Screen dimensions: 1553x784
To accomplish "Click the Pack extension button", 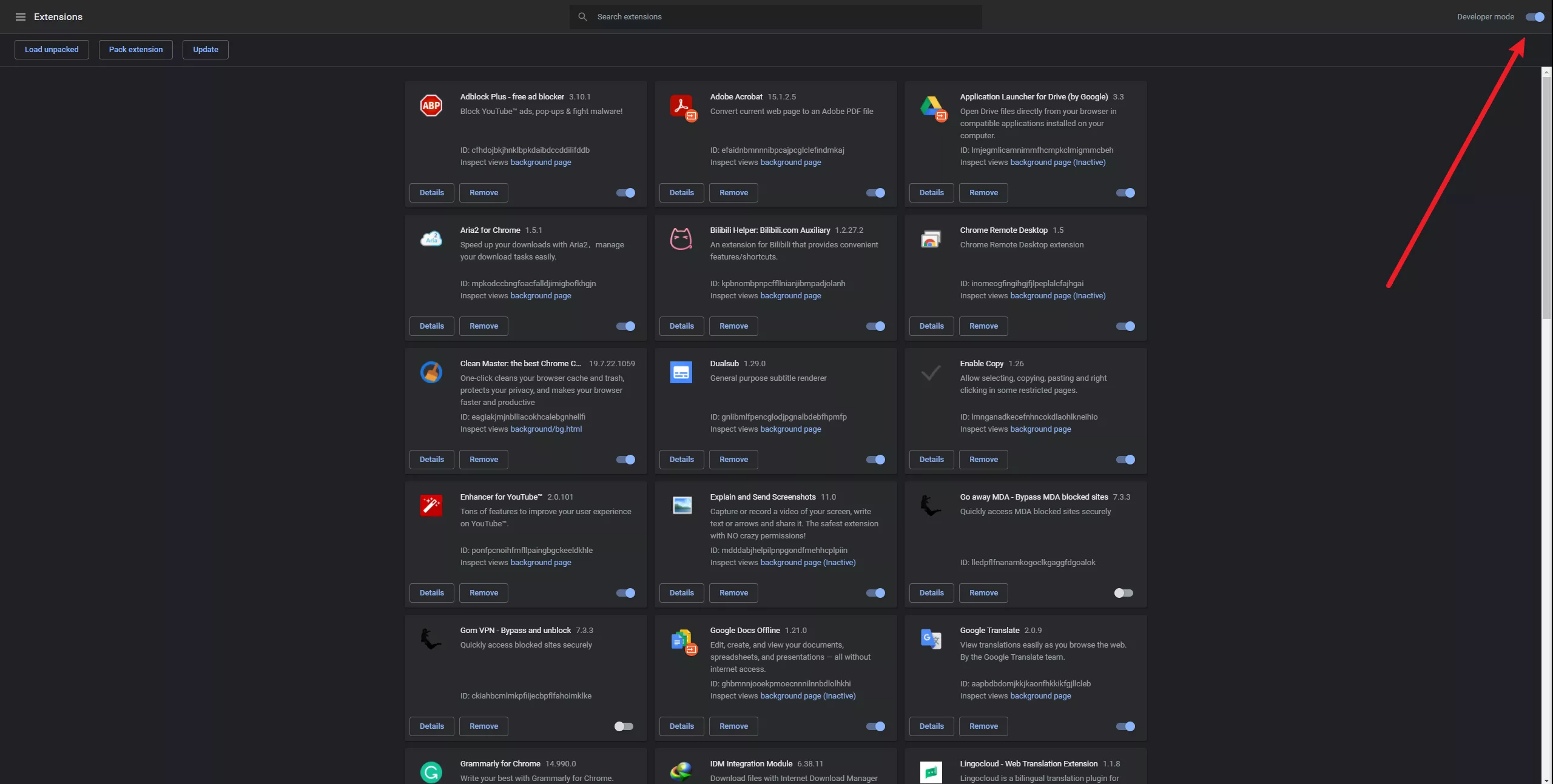I will coord(135,50).
